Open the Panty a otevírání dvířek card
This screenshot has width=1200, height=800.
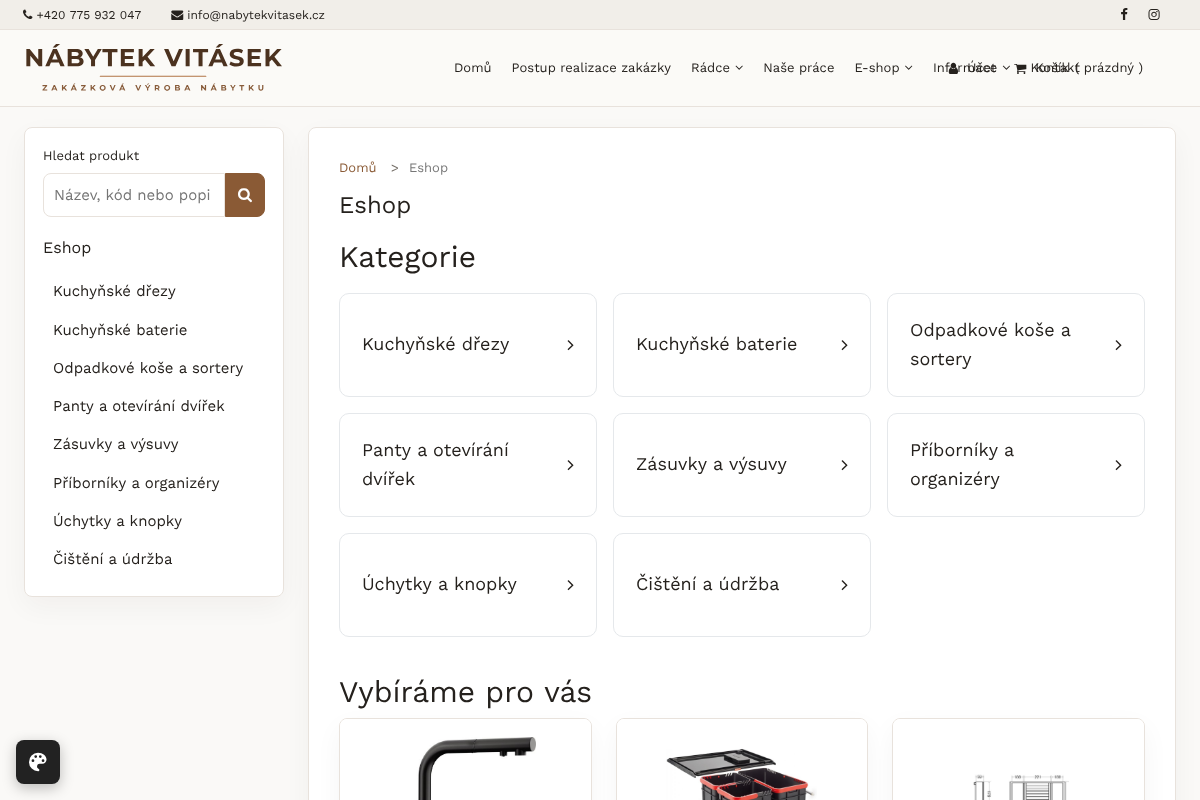click(468, 465)
